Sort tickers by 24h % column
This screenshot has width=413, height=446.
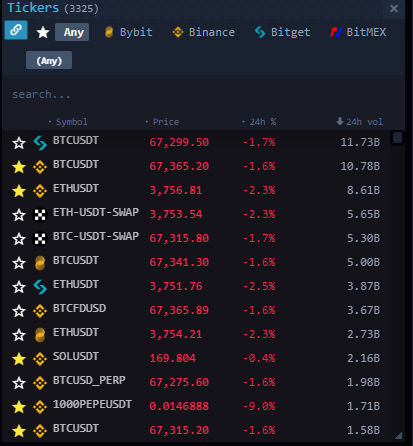coord(259,122)
